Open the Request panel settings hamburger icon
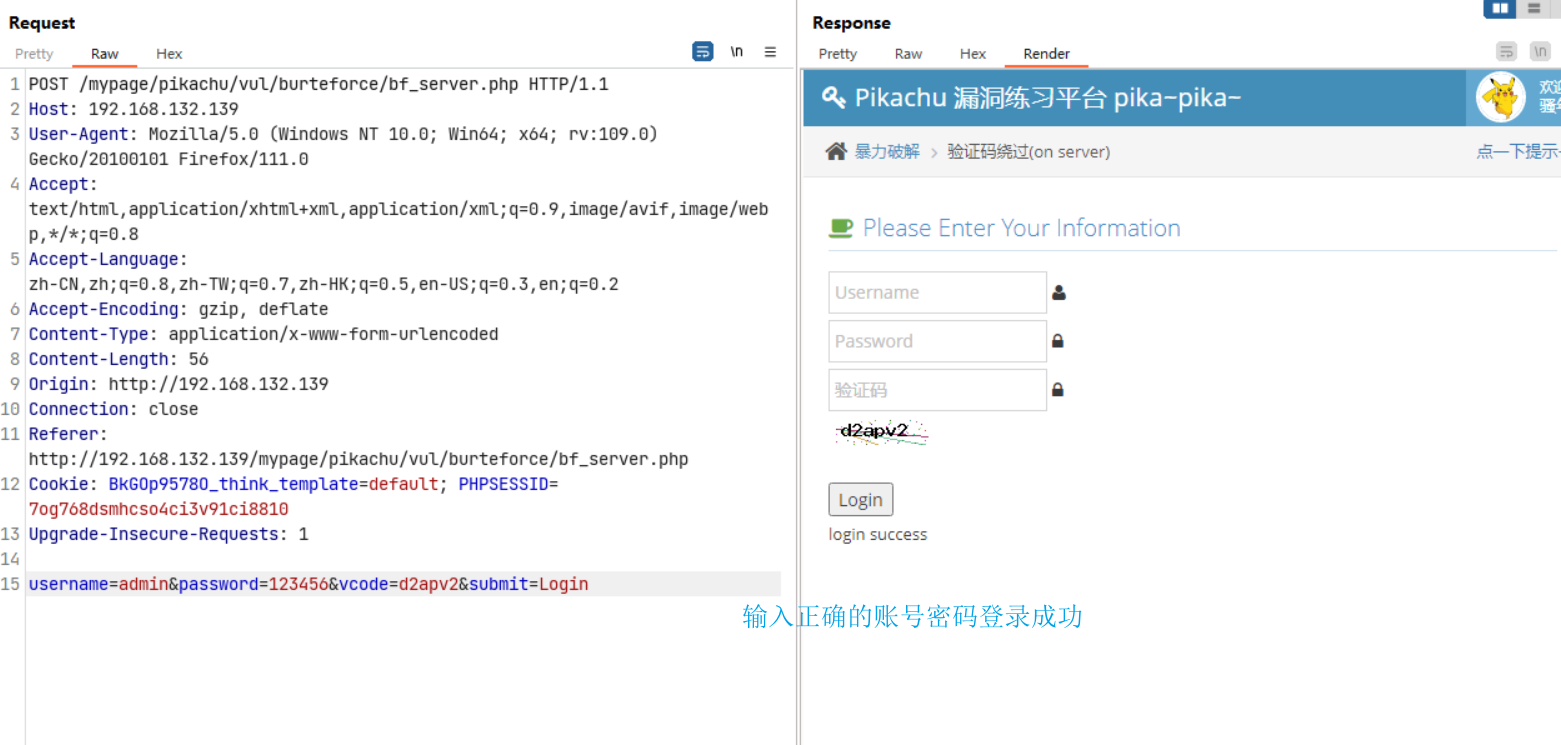This screenshot has width=1561, height=745. coord(770,51)
